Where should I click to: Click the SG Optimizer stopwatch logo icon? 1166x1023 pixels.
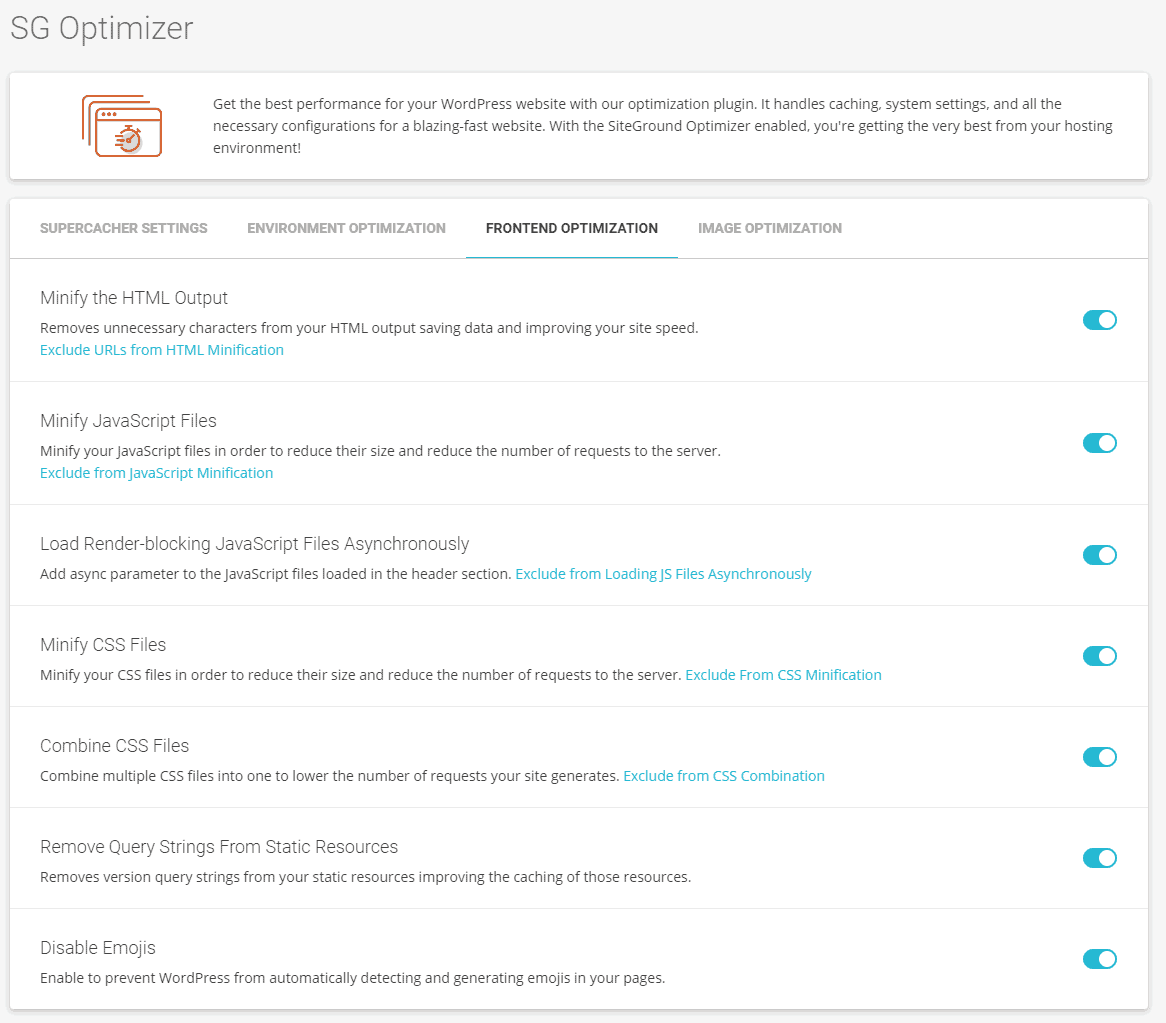(122, 126)
